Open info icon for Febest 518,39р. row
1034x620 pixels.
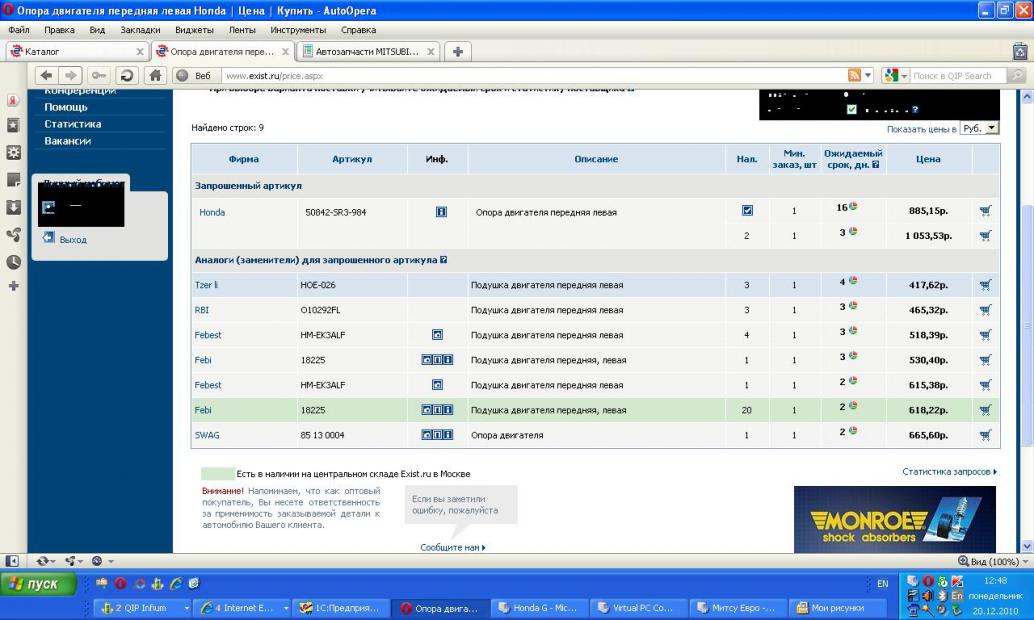[437, 334]
